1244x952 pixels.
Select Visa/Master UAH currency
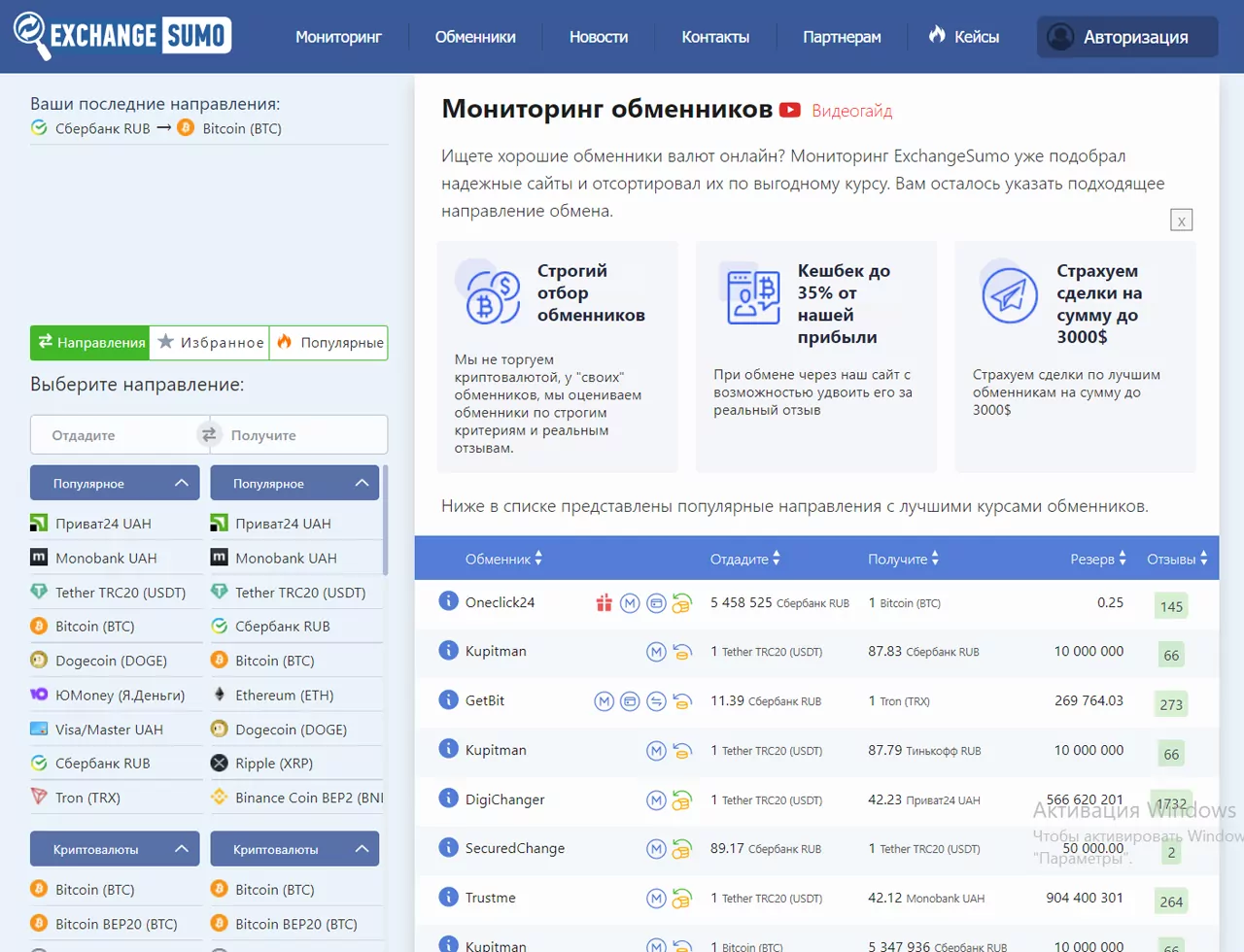109,730
